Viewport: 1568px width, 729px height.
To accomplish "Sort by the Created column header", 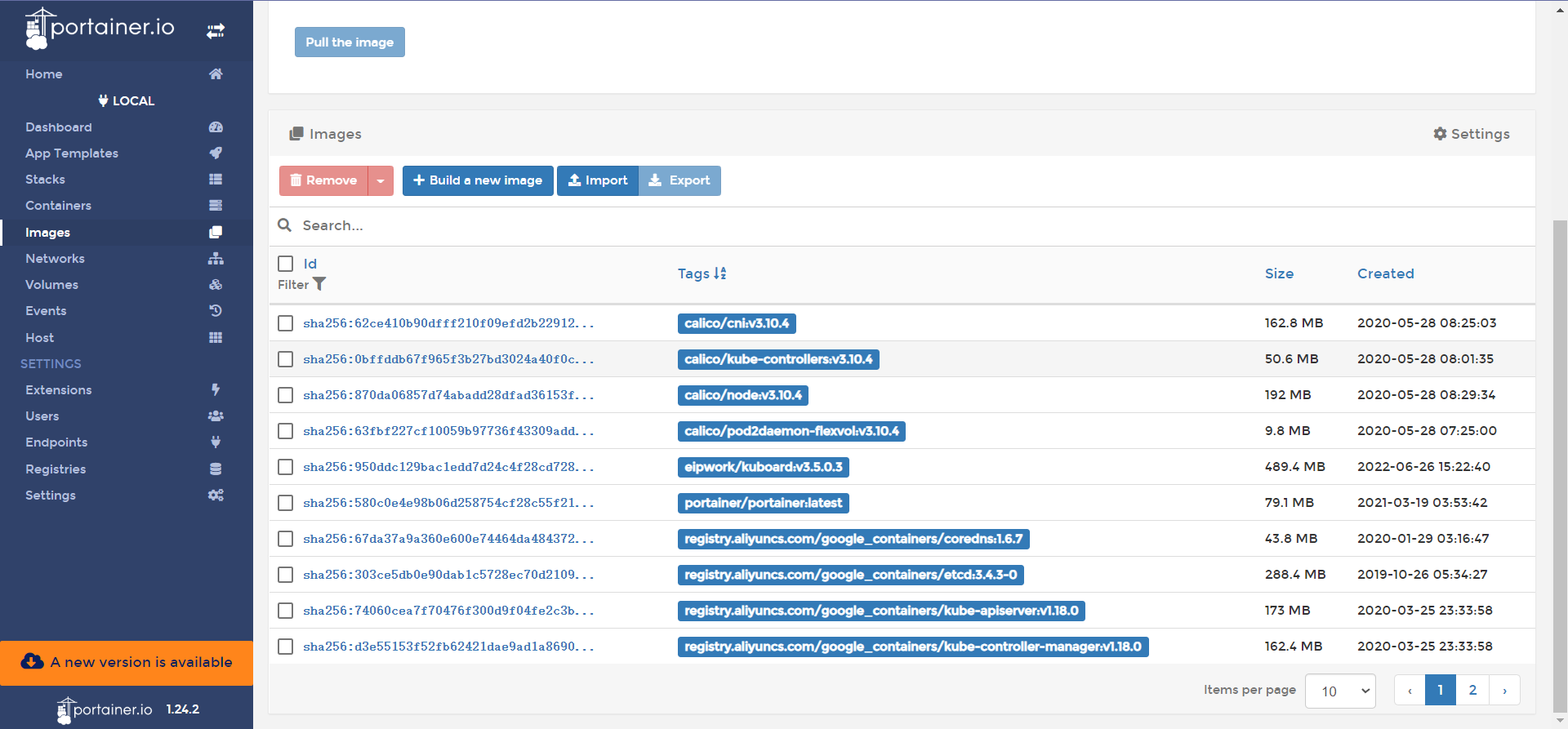I will pyautogui.click(x=1386, y=273).
